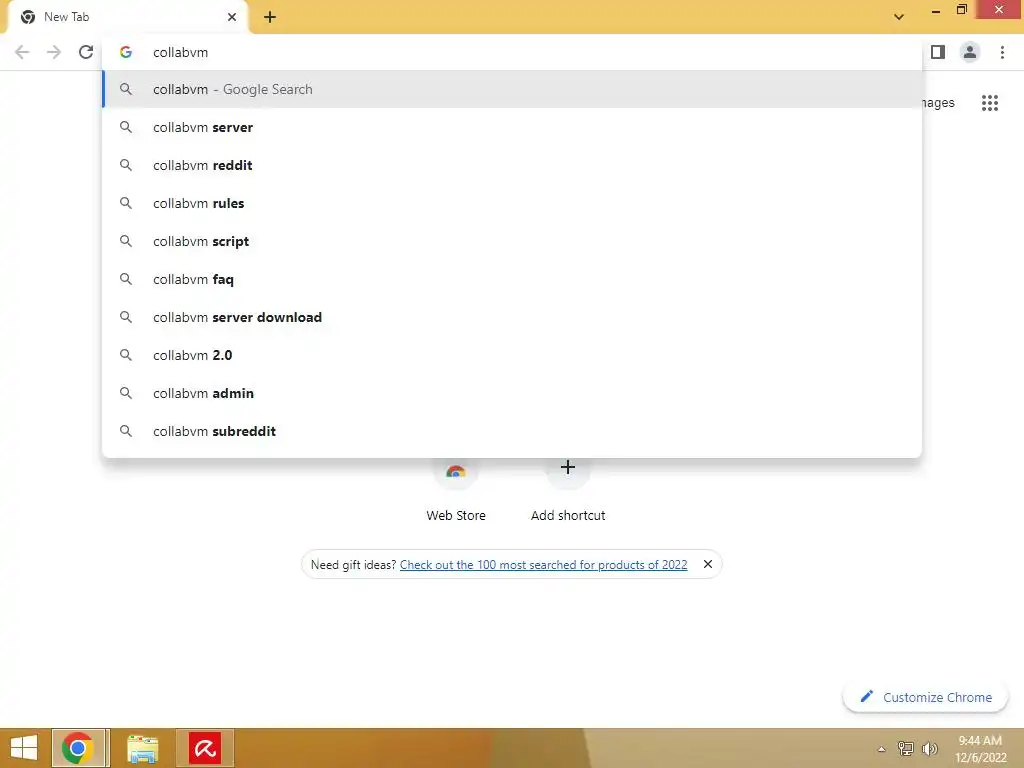Image resolution: width=1024 pixels, height=768 pixels.
Task: Select suggestion collabvm - Google Search
Action: [x=512, y=89]
